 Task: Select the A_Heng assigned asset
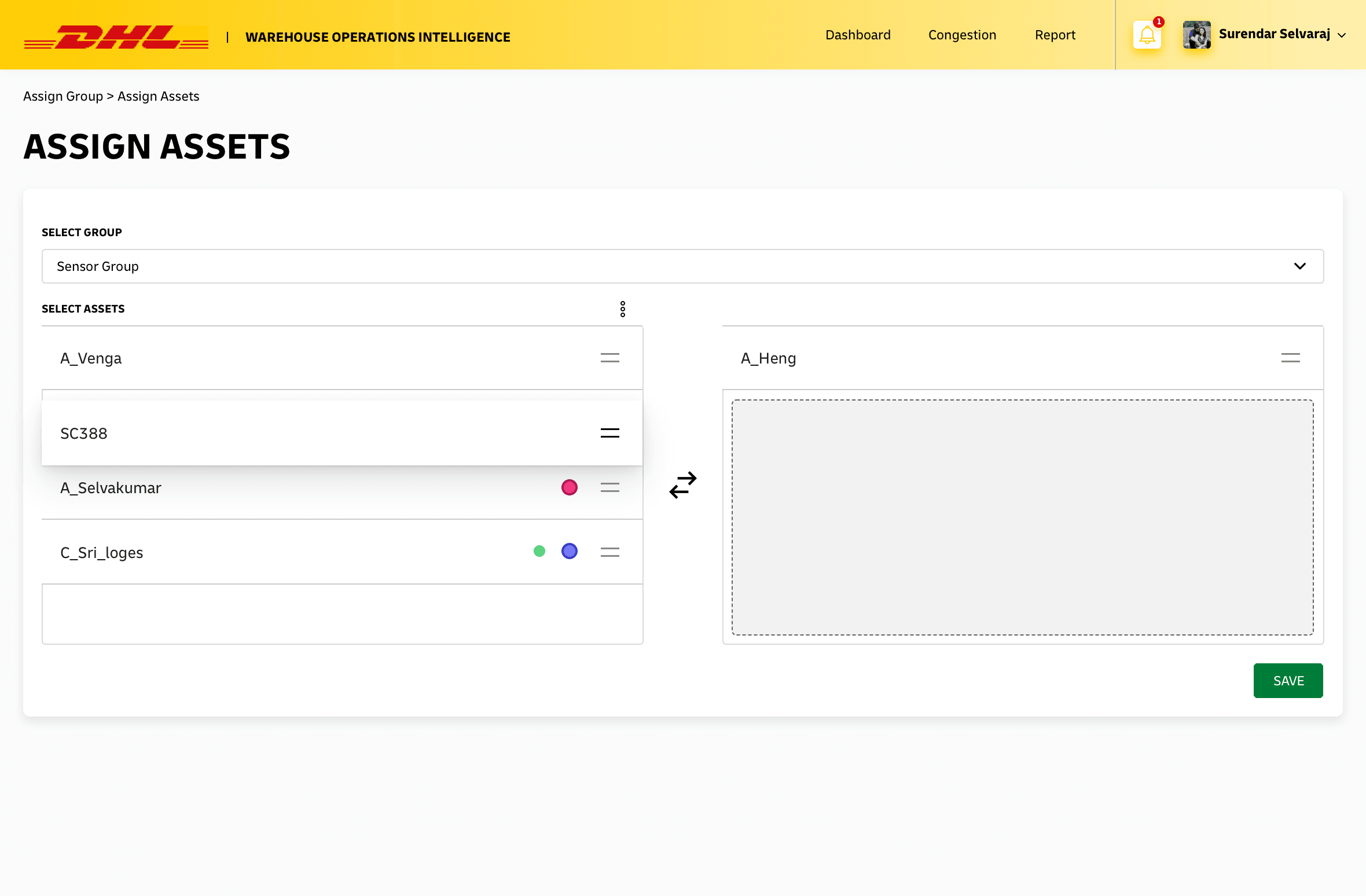tap(1023, 358)
